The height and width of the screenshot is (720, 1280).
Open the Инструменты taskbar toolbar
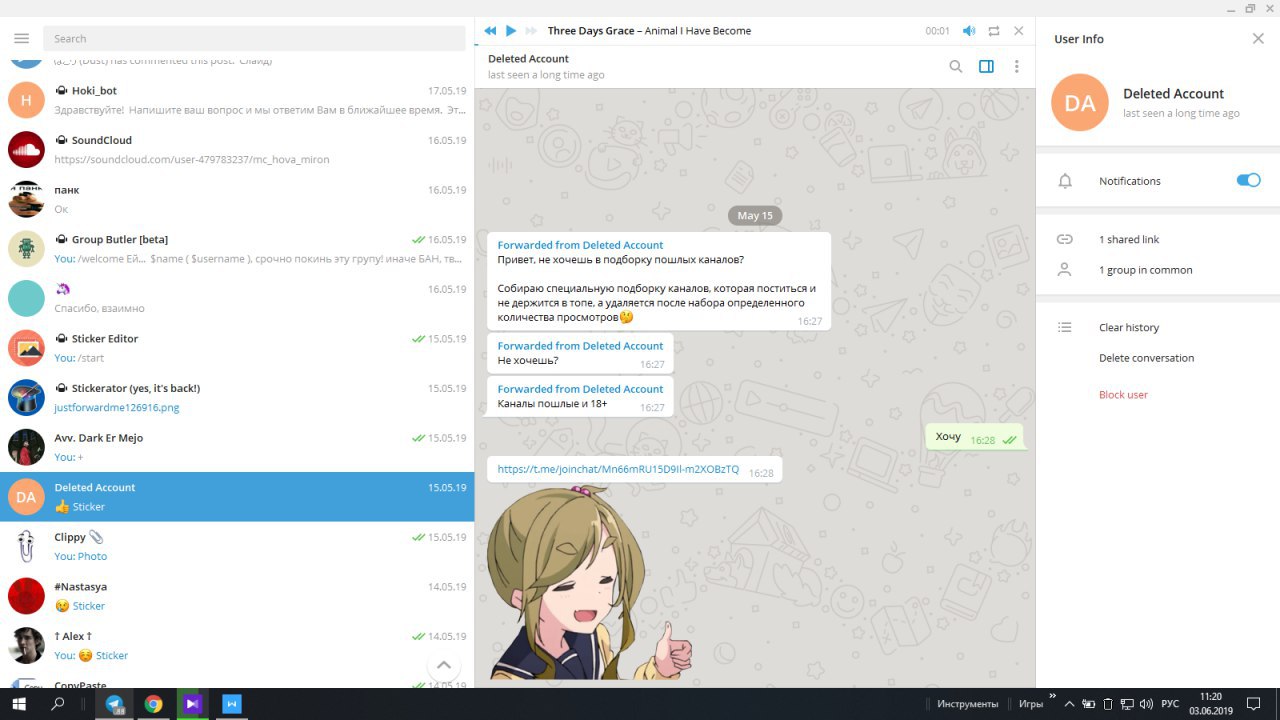click(967, 704)
